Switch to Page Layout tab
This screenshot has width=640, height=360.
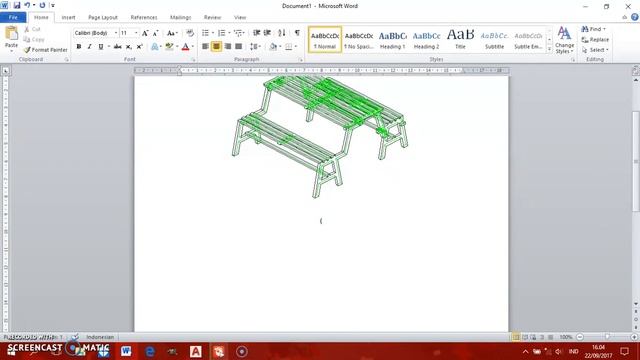[x=103, y=18]
